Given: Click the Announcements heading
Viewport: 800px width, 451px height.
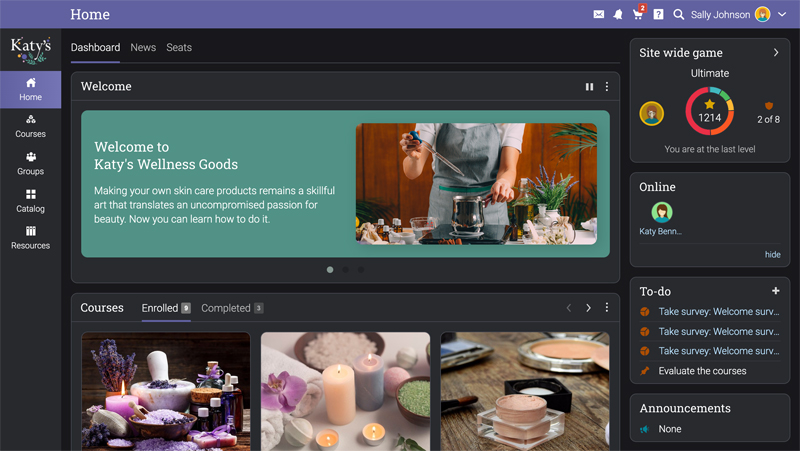Looking at the screenshot, I should [685, 408].
